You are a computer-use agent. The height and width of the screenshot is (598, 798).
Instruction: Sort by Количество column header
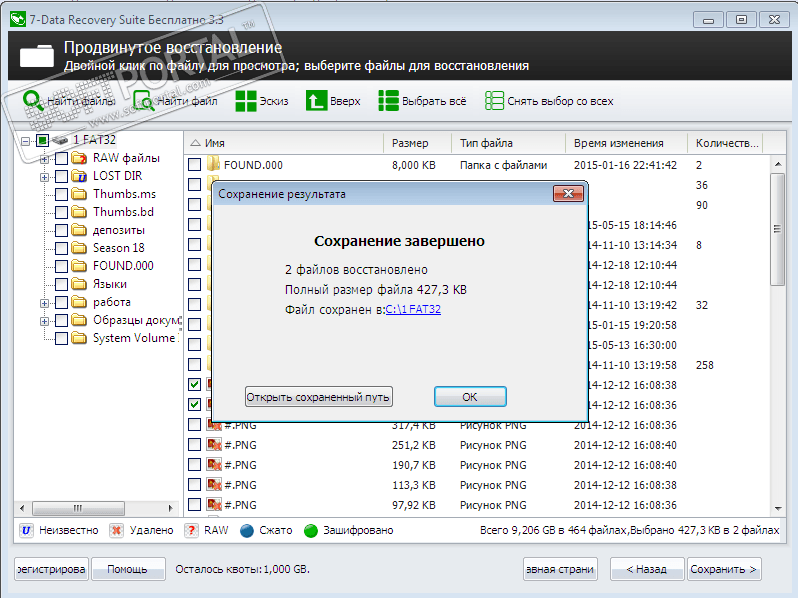[725, 143]
